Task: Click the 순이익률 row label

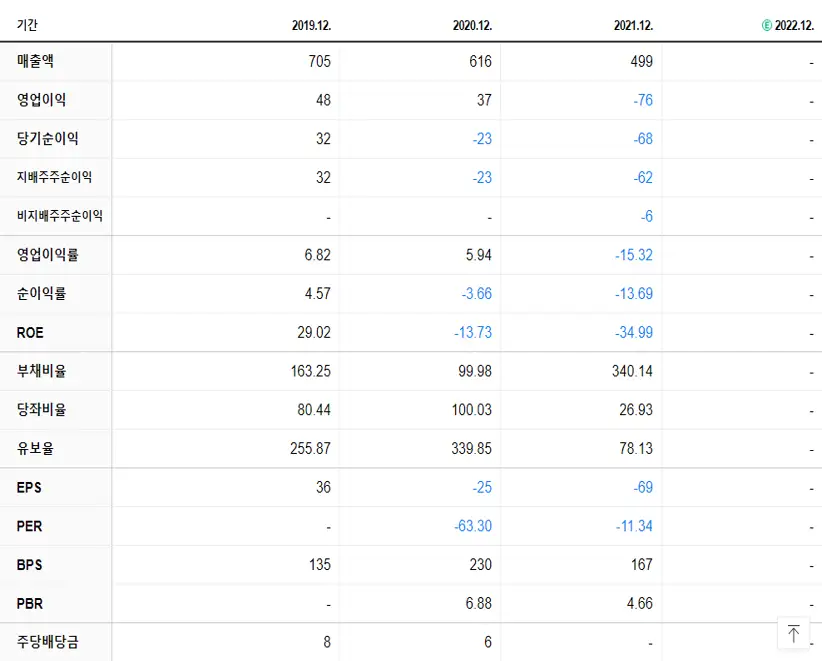Action: pos(41,294)
